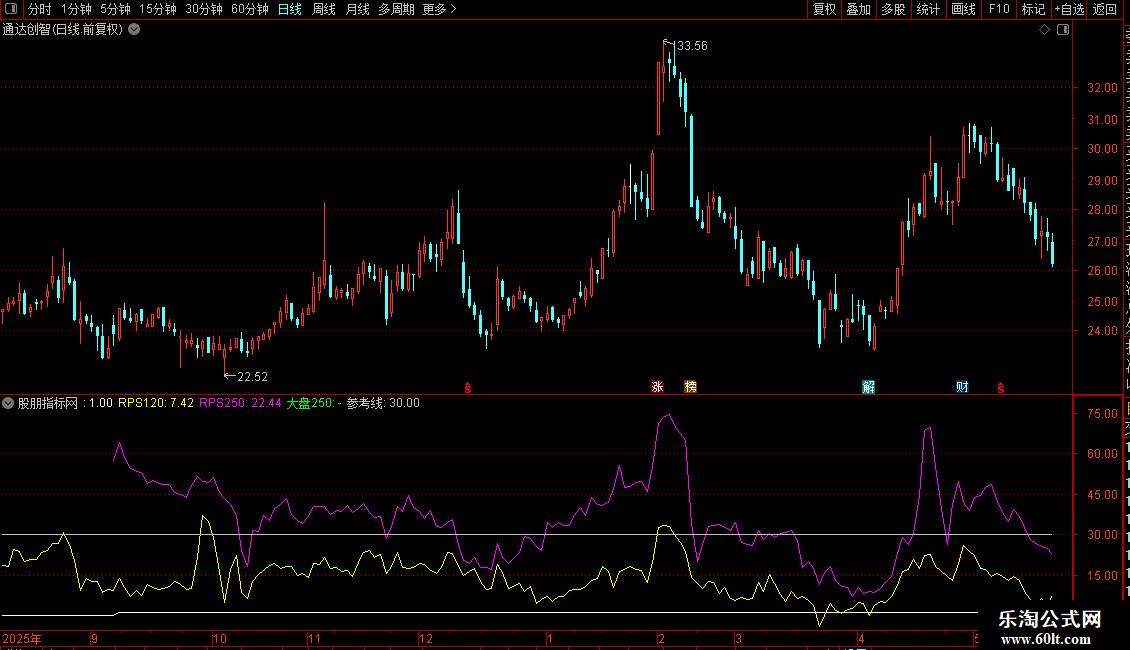Viewport: 1130px width, 650px height.
Task: Click the diamond icon above the chart
Action: point(1044,30)
